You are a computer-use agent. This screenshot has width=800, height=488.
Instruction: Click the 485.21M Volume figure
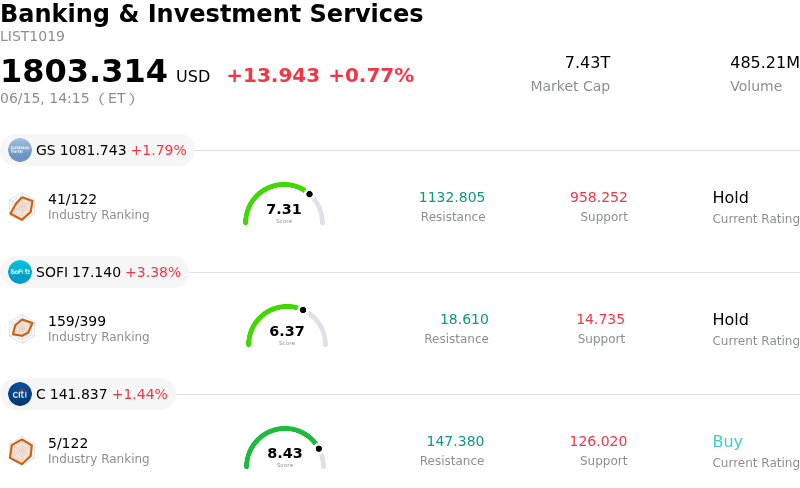pos(764,62)
